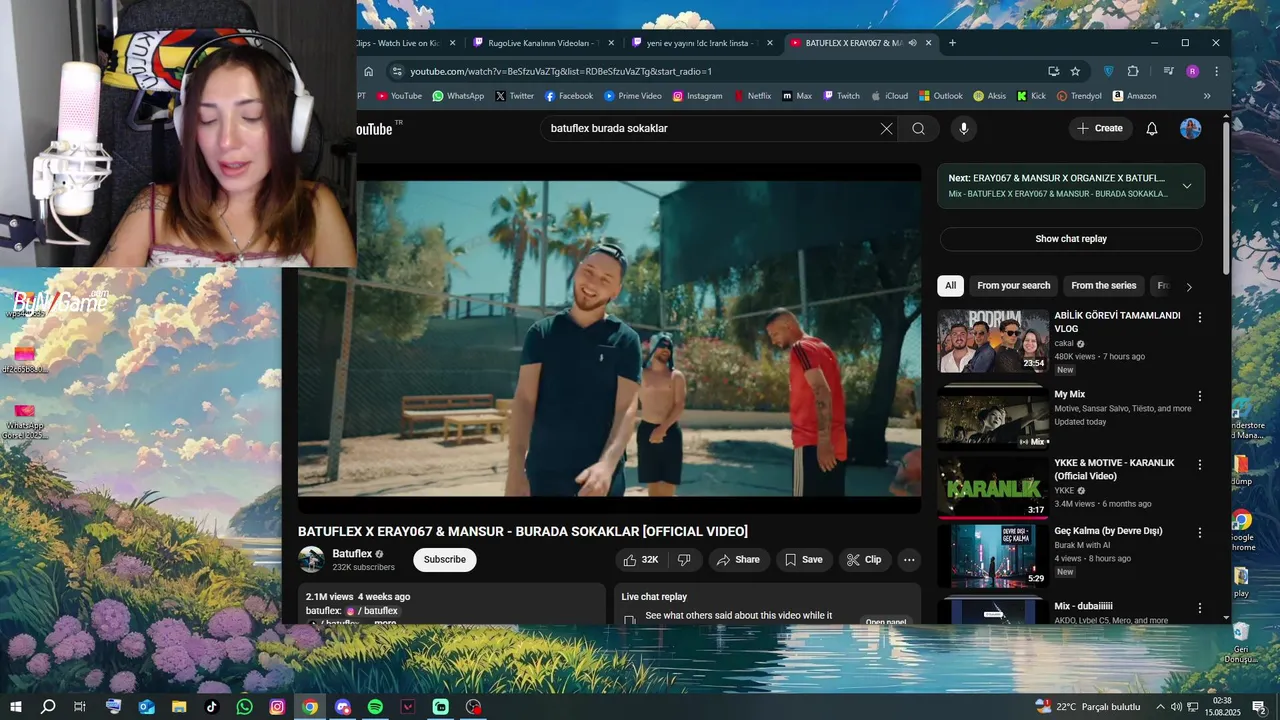This screenshot has width=1280, height=720.
Task: Switch to the RugoLive Kanalının Videoları tab
Action: [x=545, y=43]
